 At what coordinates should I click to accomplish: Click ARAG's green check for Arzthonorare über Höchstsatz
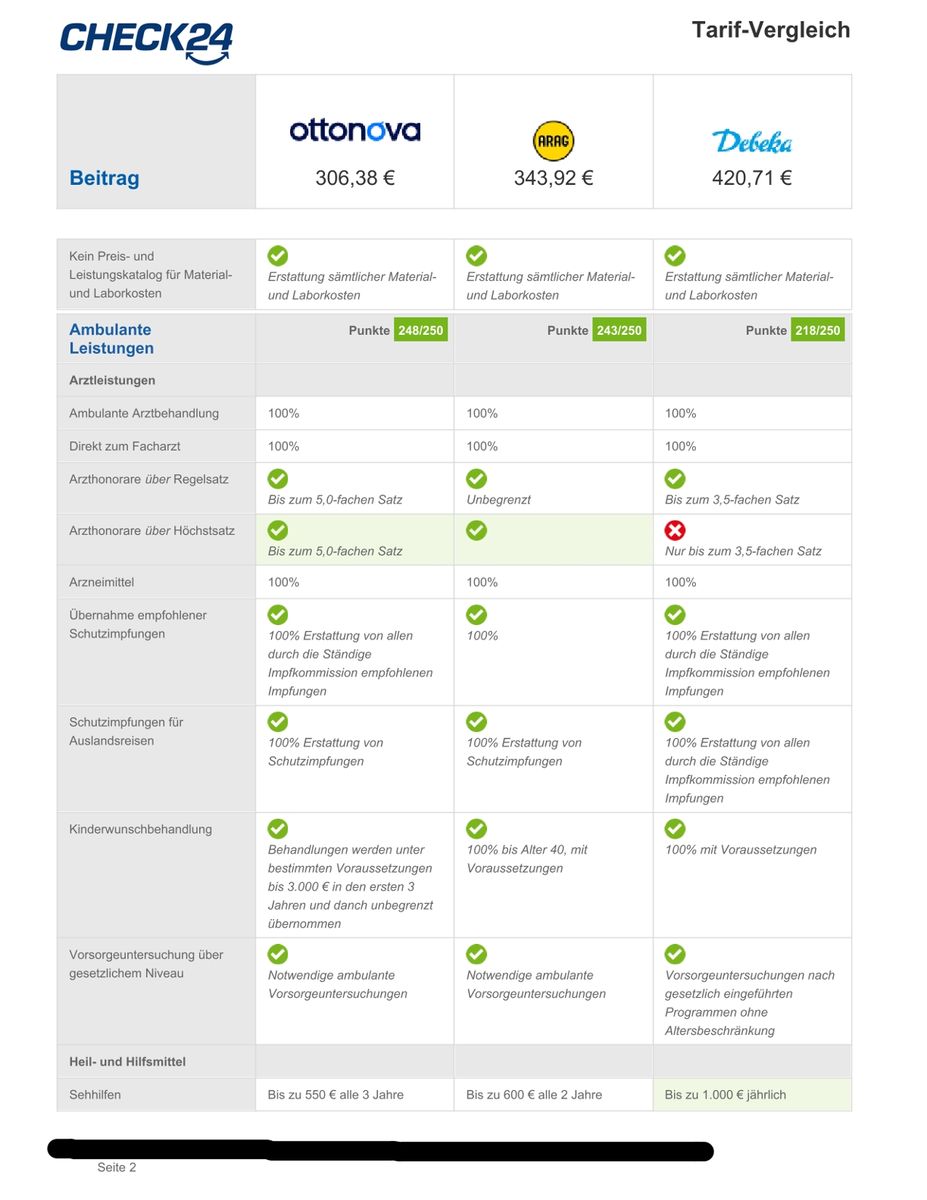coord(477,531)
